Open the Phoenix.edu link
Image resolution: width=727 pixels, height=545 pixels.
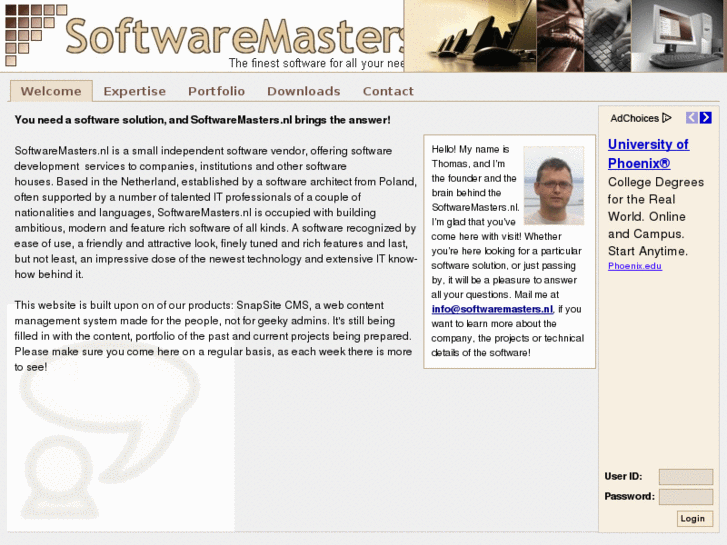(x=635, y=266)
